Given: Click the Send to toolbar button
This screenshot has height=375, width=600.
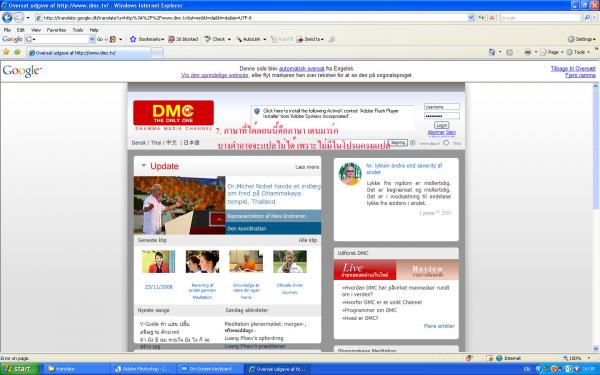Looking at the screenshot, I should (310, 39).
